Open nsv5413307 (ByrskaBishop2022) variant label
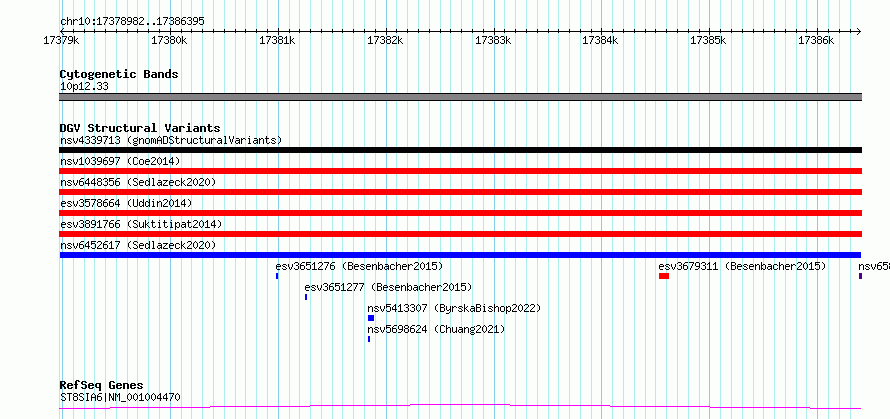Image resolution: width=890 pixels, height=419 pixels. coord(455,308)
